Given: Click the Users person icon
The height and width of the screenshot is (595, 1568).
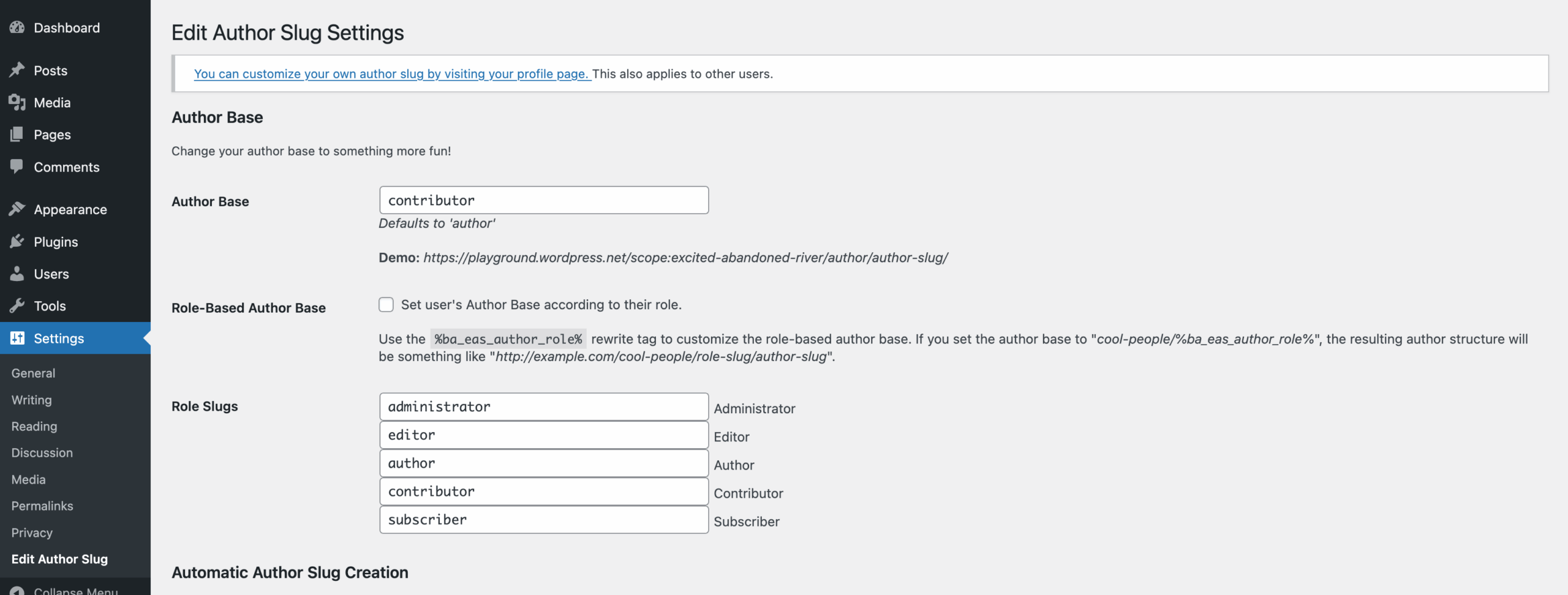Looking at the screenshot, I should point(17,274).
